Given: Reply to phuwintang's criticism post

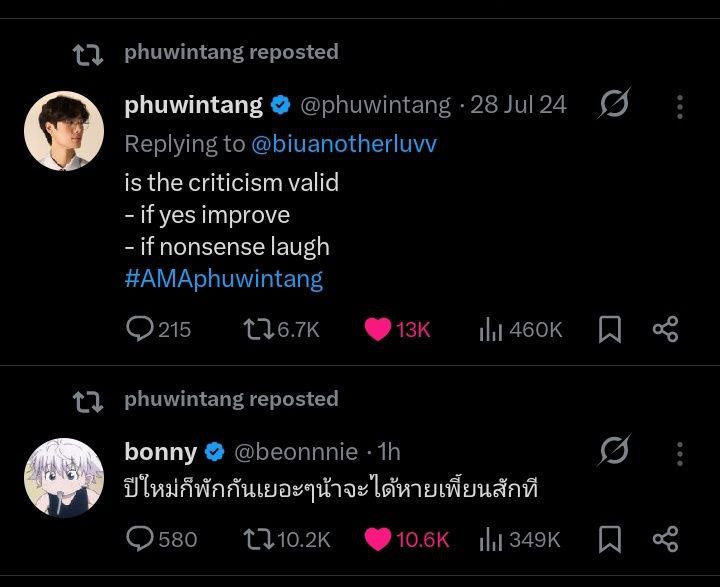Looking at the screenshot, I should (141, 329).
